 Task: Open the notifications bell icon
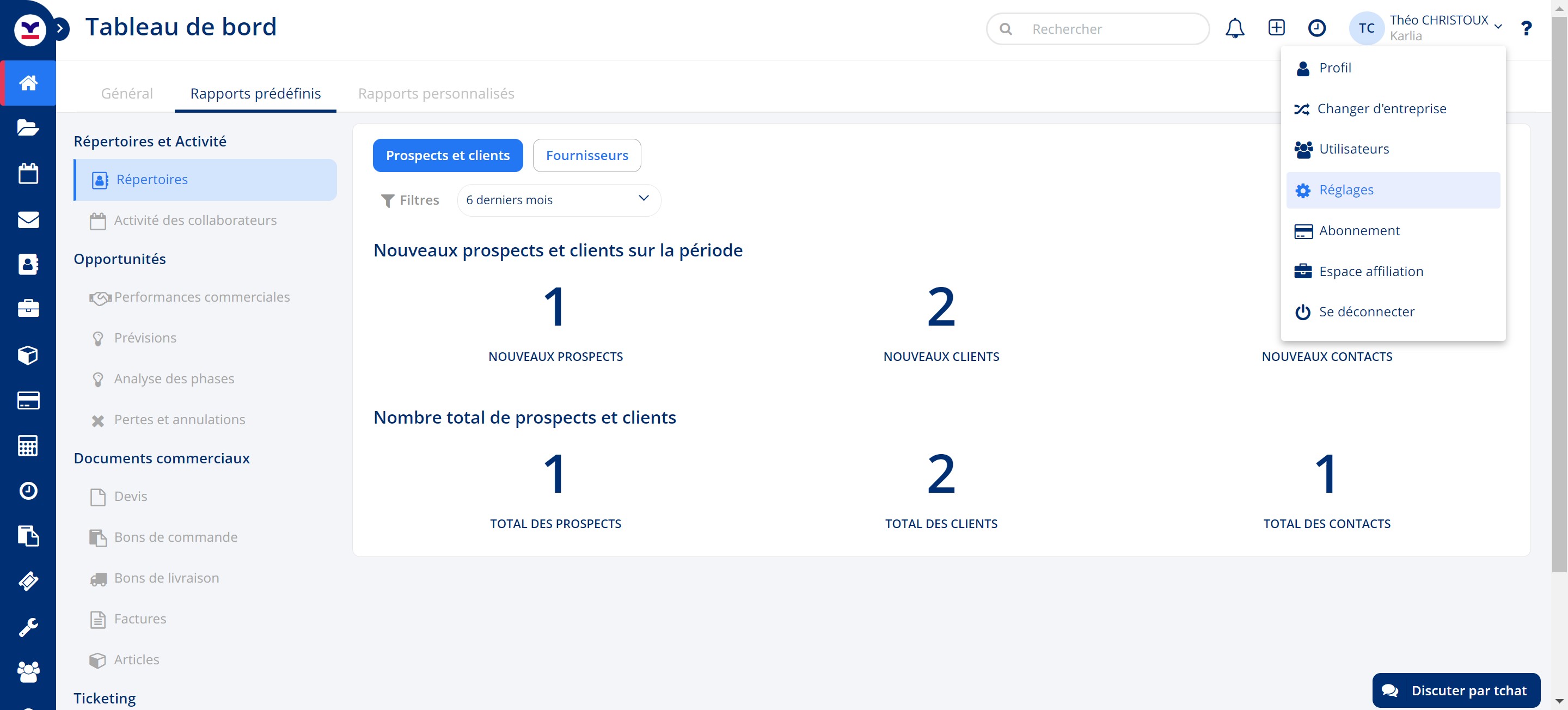[x=1234, y=28]
